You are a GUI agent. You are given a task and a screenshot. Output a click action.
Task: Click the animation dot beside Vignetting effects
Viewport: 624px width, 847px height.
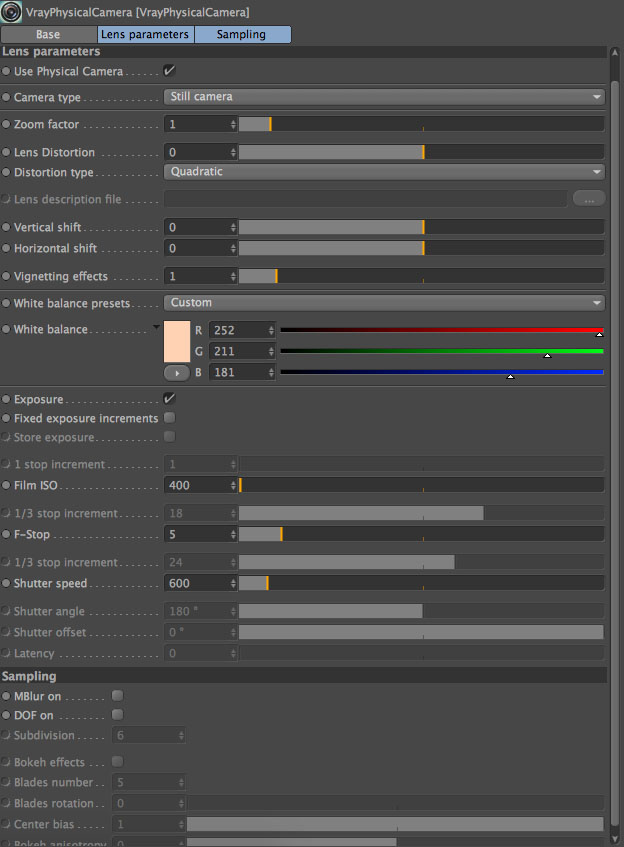pos(6,277)
